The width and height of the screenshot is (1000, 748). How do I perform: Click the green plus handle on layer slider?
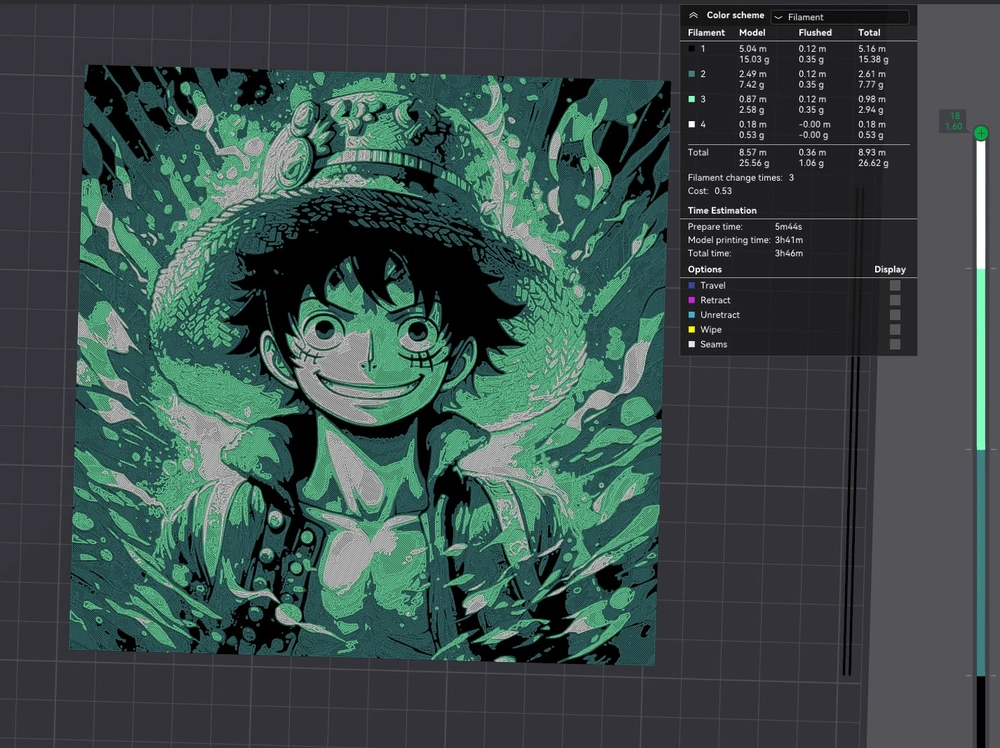click(981, 133)
